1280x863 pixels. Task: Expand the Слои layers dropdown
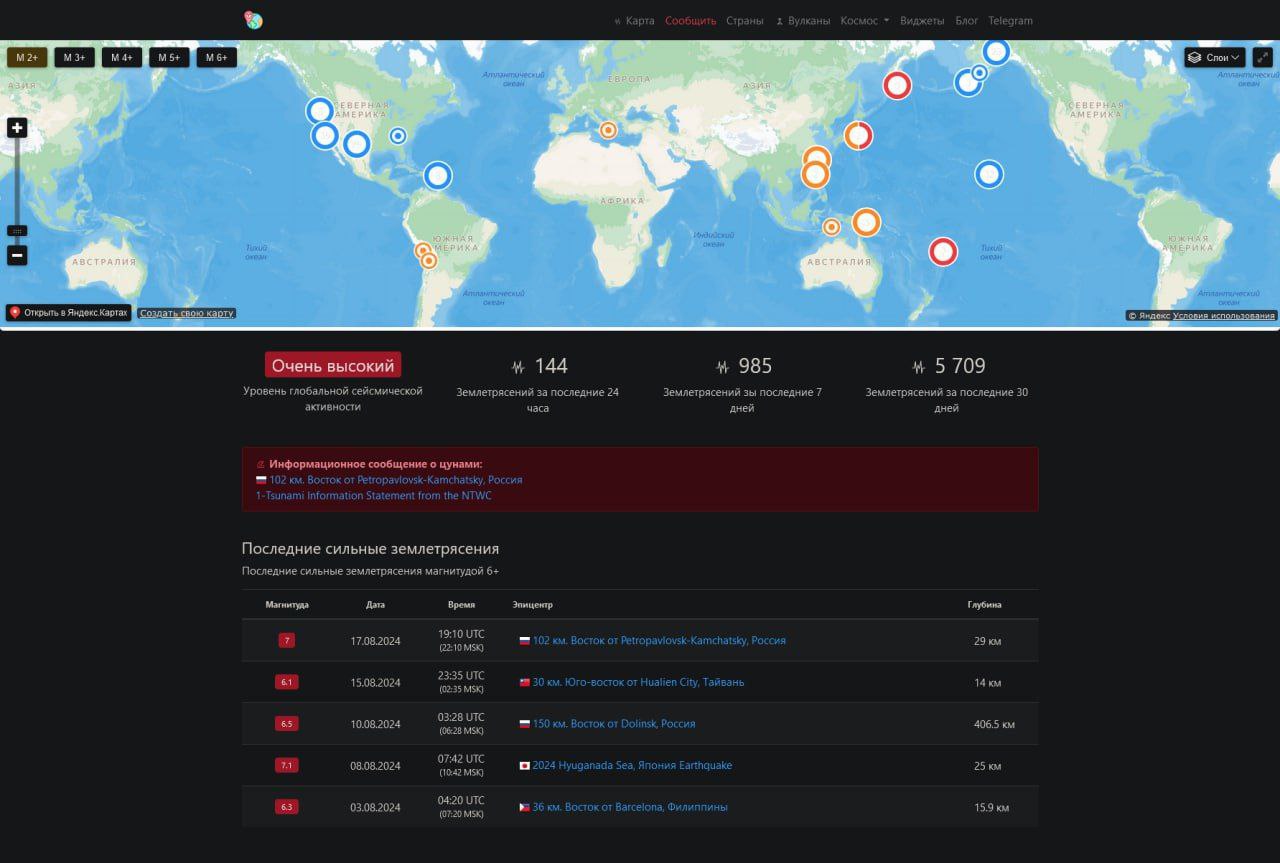point(1214,58)
